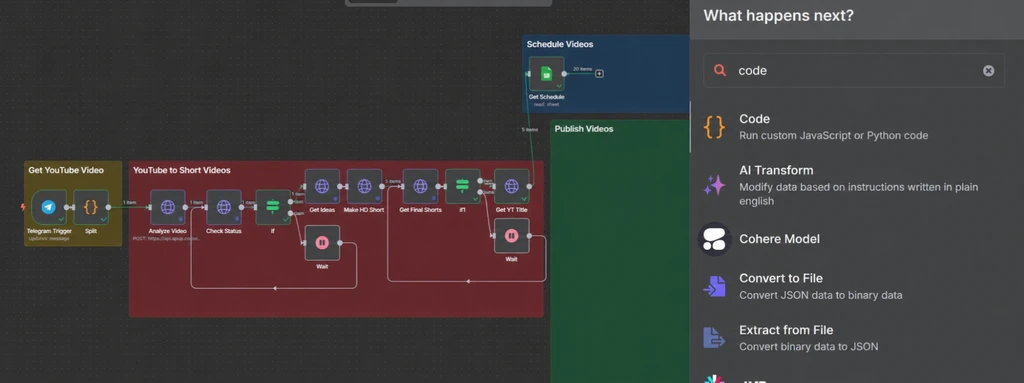Click the 'Get YouTube Video' sticky note title
This screenshot has width=1024, height=383.
66,170
